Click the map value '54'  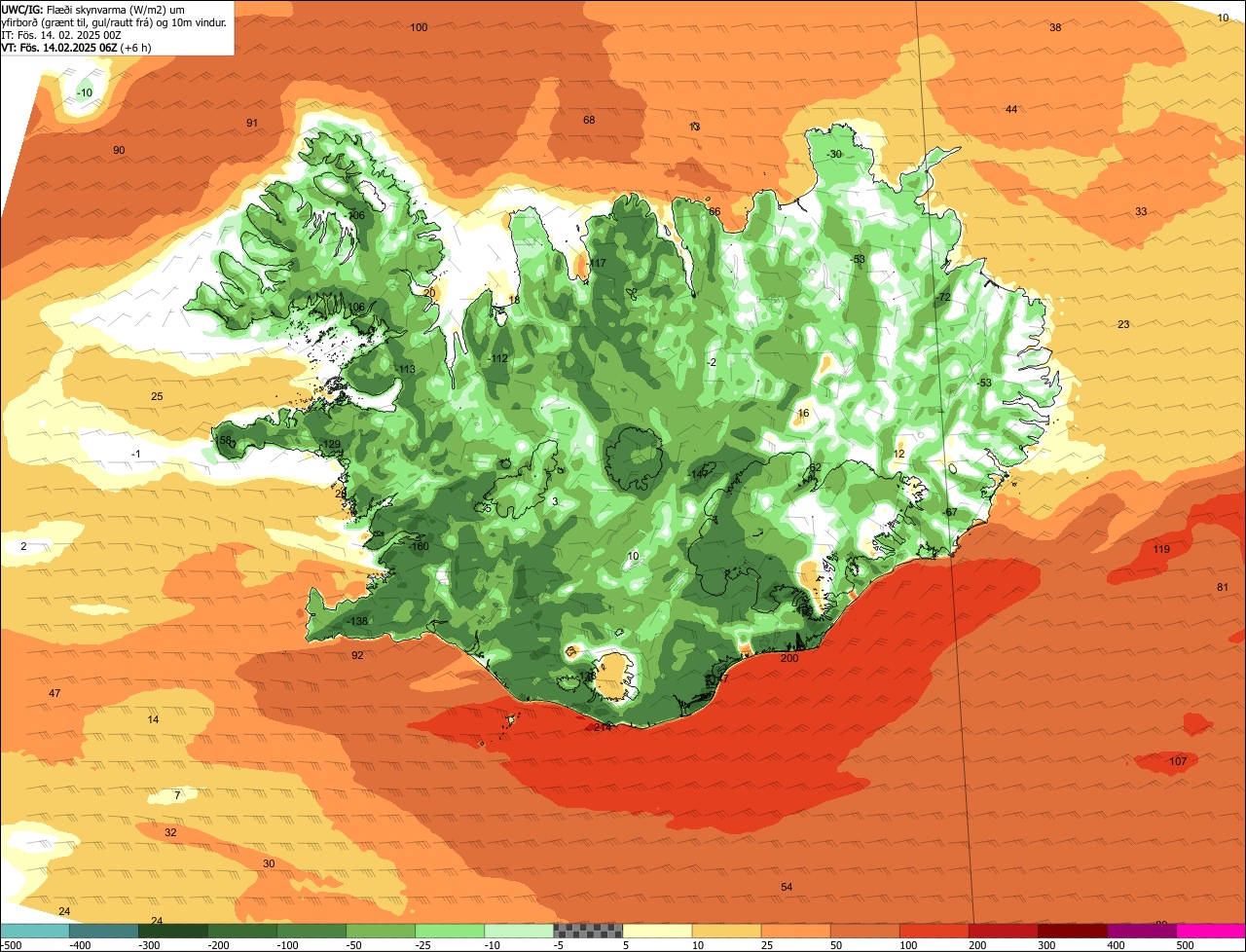click(787, 887)
